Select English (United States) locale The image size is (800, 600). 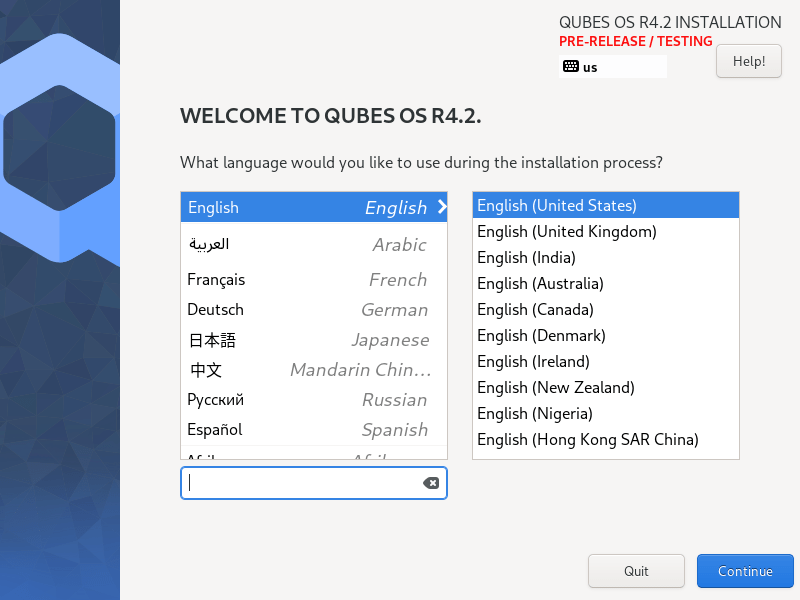click(606, 205)
